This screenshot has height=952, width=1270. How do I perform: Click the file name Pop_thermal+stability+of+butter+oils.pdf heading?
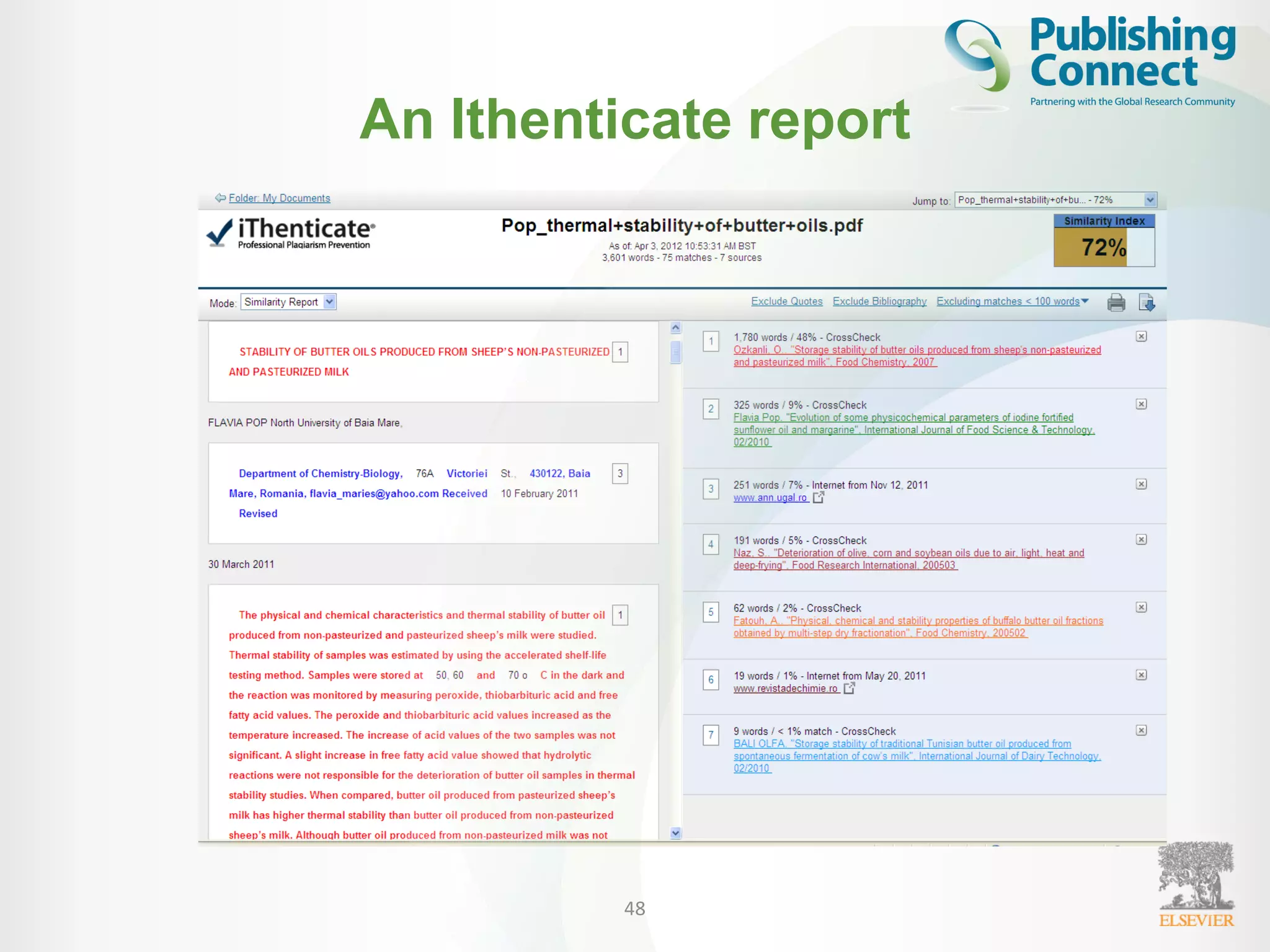tap(682, 226)
